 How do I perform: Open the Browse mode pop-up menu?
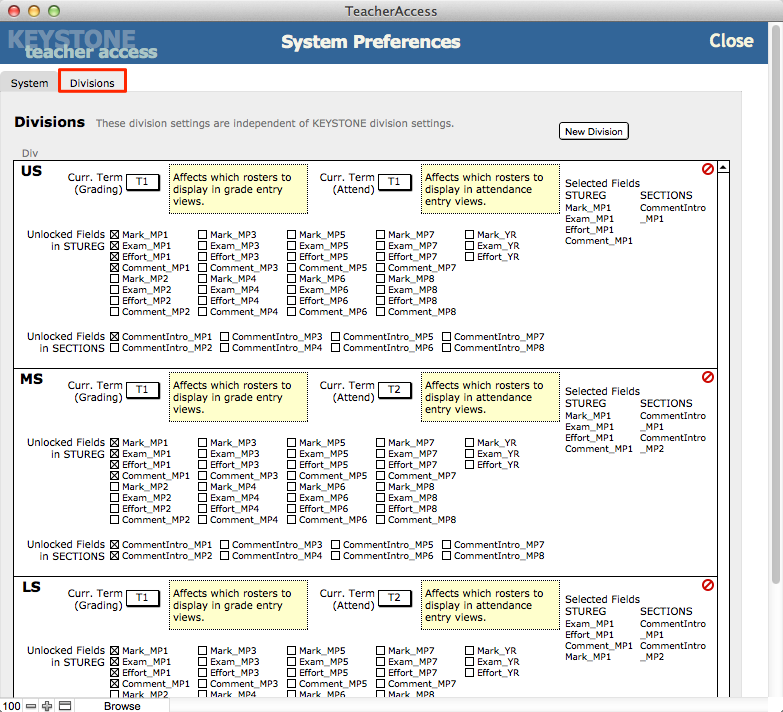click(x=123, y=706)
